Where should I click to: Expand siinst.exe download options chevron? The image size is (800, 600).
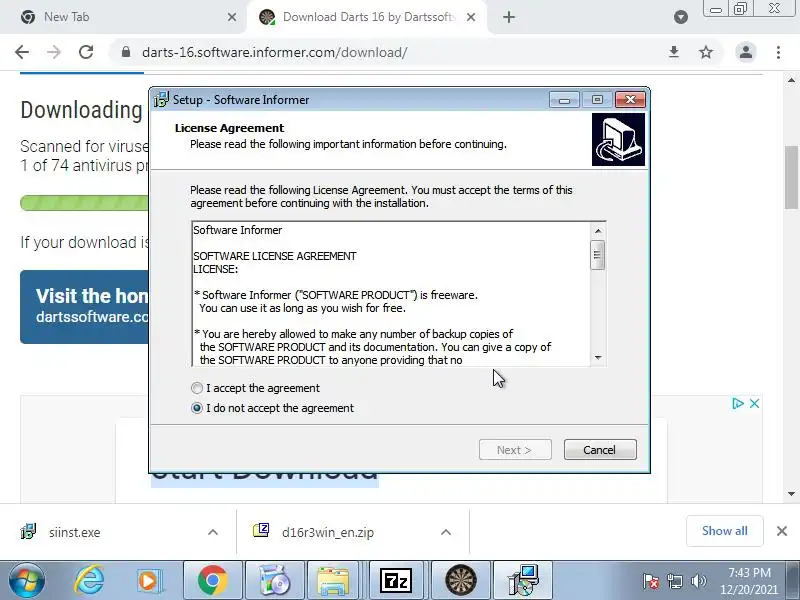click(213, 532)
